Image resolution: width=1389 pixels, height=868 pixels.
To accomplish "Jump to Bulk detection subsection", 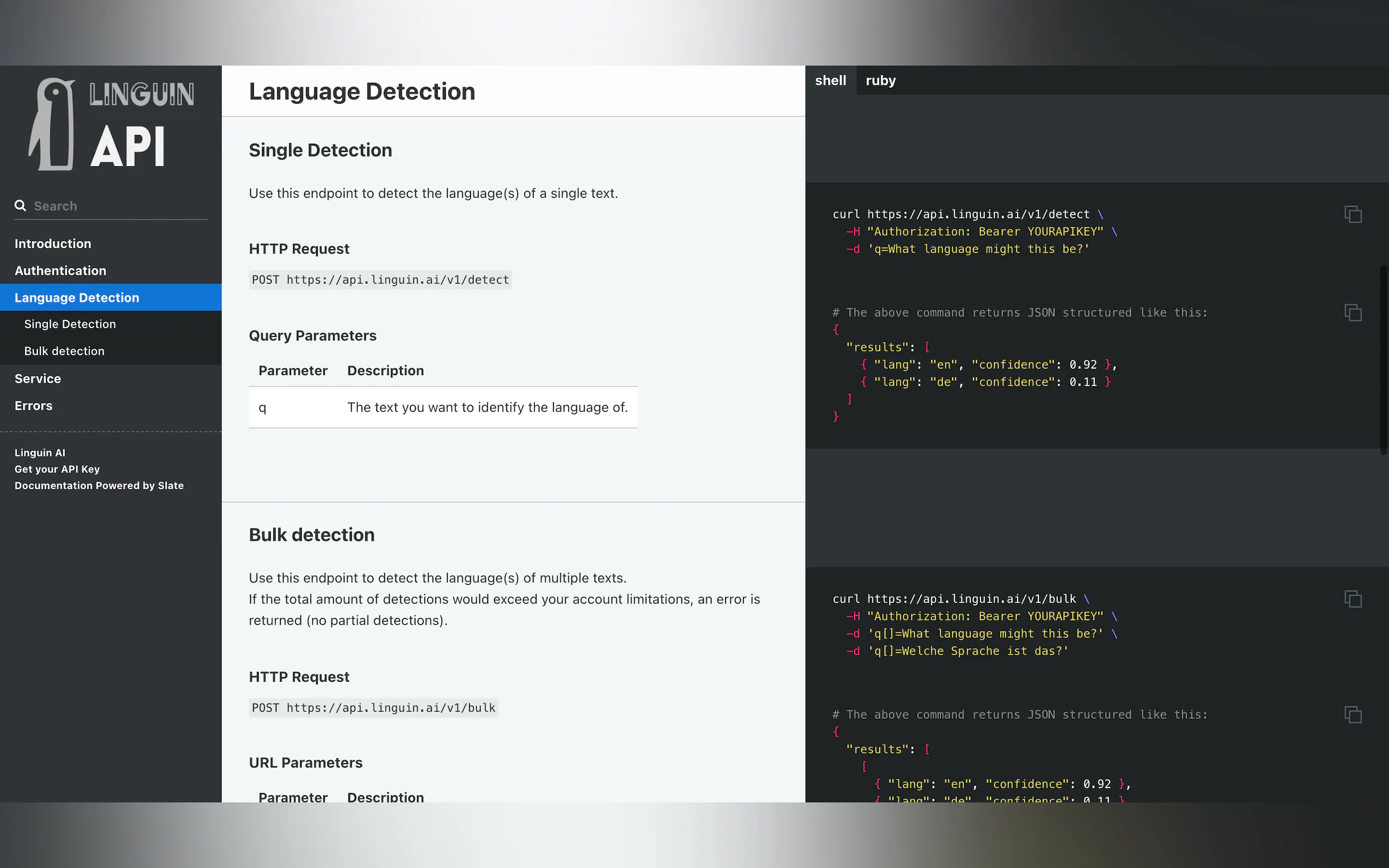I will click(65, 351).
